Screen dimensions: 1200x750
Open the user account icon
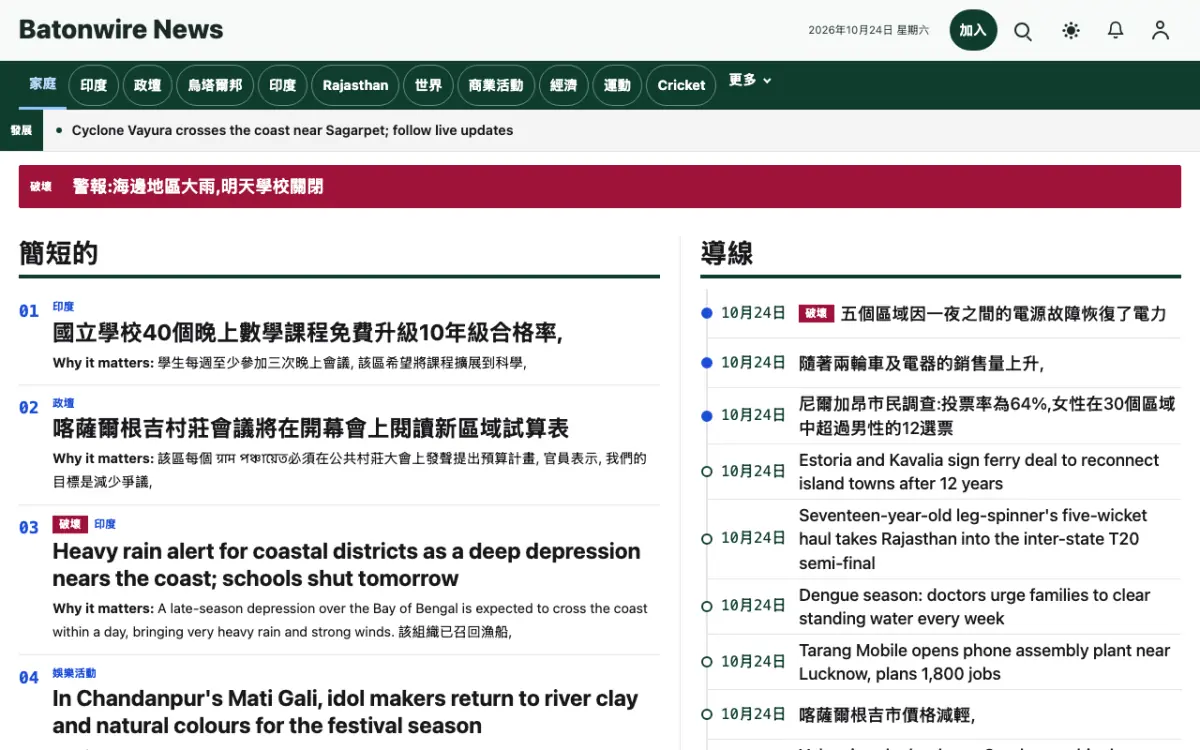pyautogui.click(x=1160, y=31)
